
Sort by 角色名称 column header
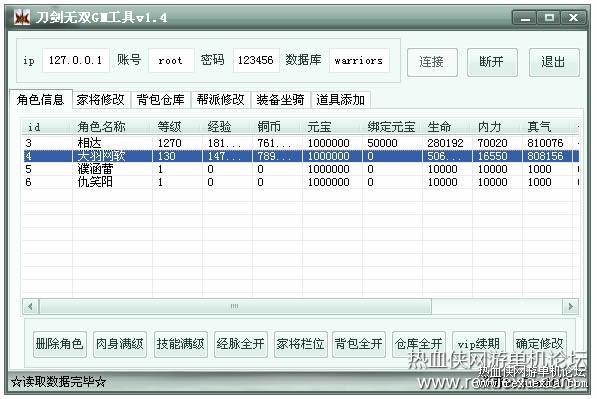112,127
